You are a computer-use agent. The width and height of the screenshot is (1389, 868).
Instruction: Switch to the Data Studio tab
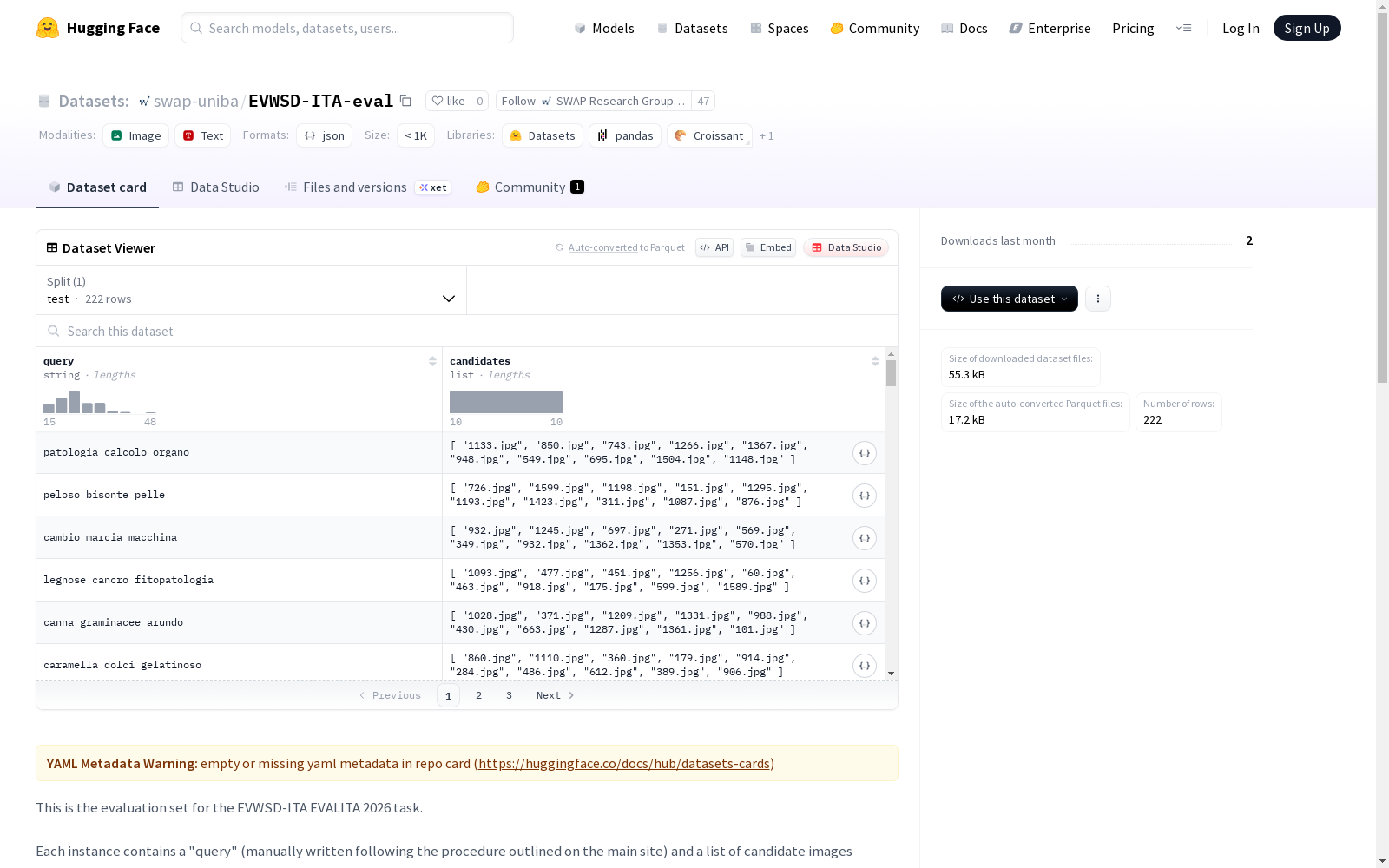216,187
